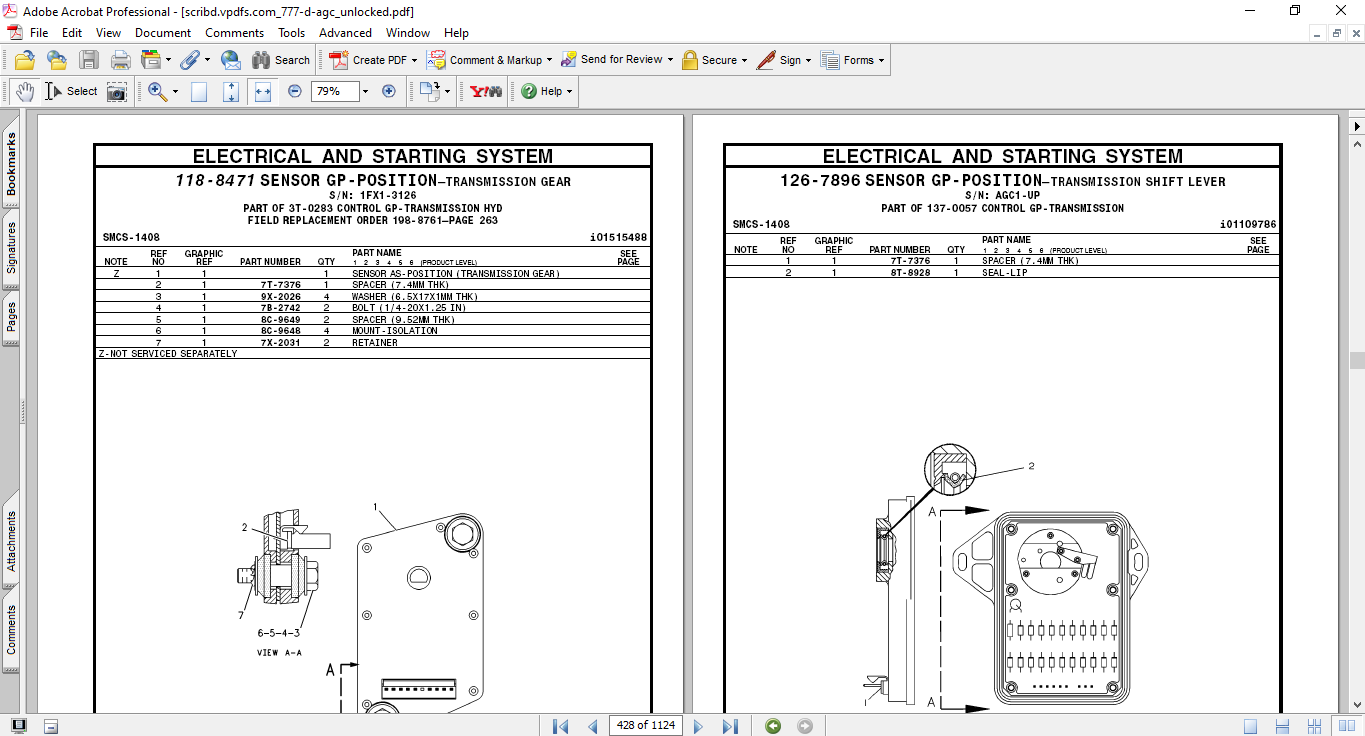Screen dimensions: 1365x736
Task: Click the zoom out minus button
Action: pyautogui.click(x=295, y=91)
